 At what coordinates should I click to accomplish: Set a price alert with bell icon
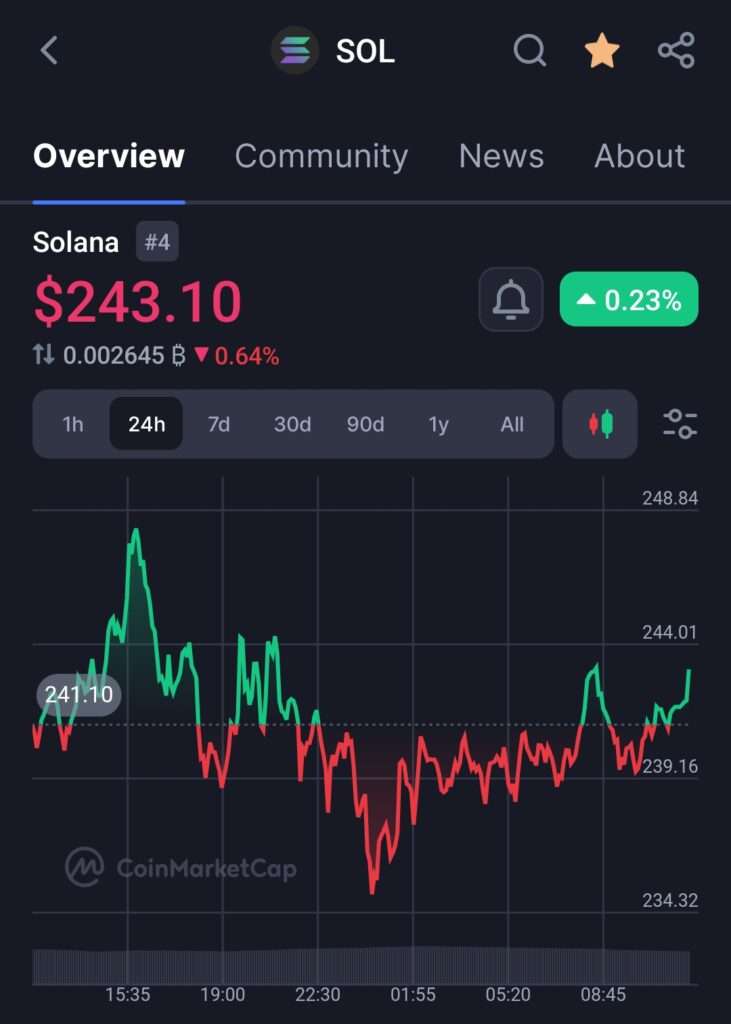[x=511, y=300]
